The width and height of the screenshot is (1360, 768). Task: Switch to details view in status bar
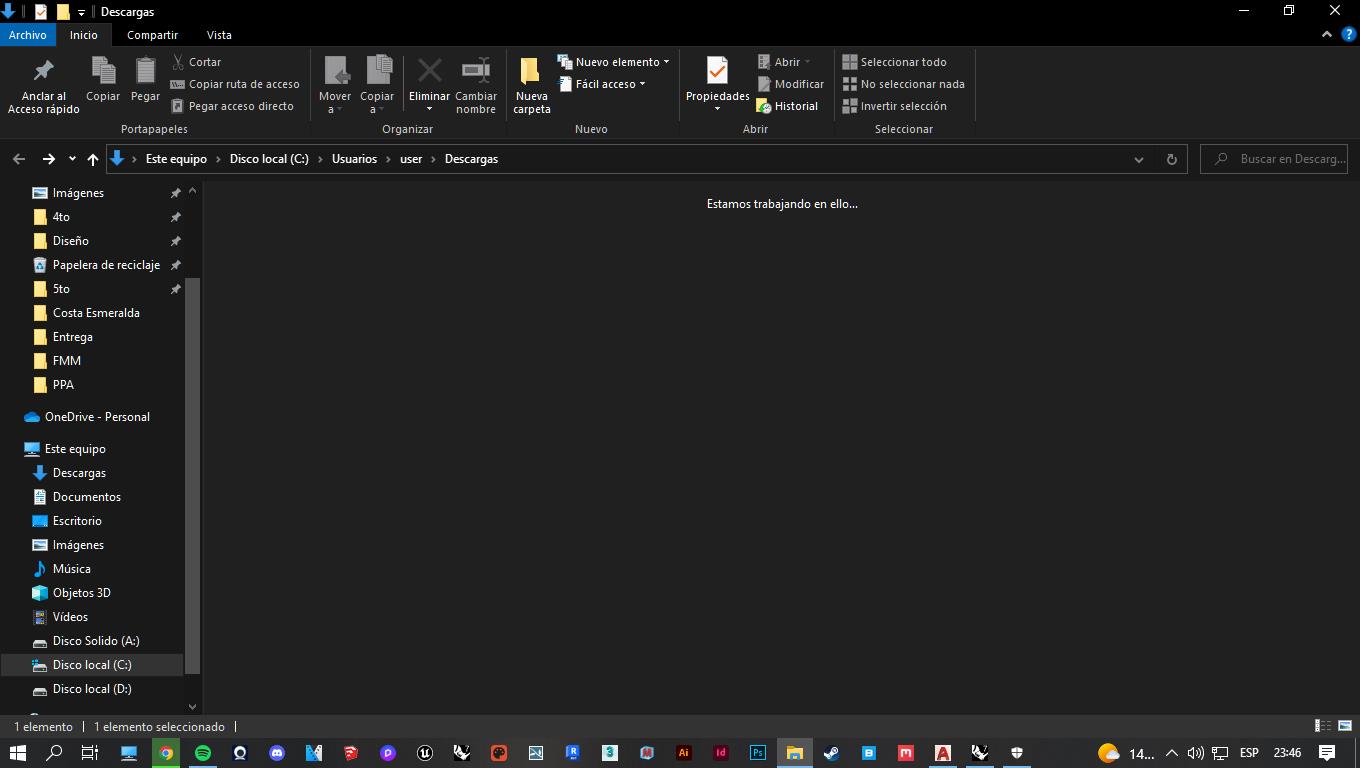tap(1322, 726)
